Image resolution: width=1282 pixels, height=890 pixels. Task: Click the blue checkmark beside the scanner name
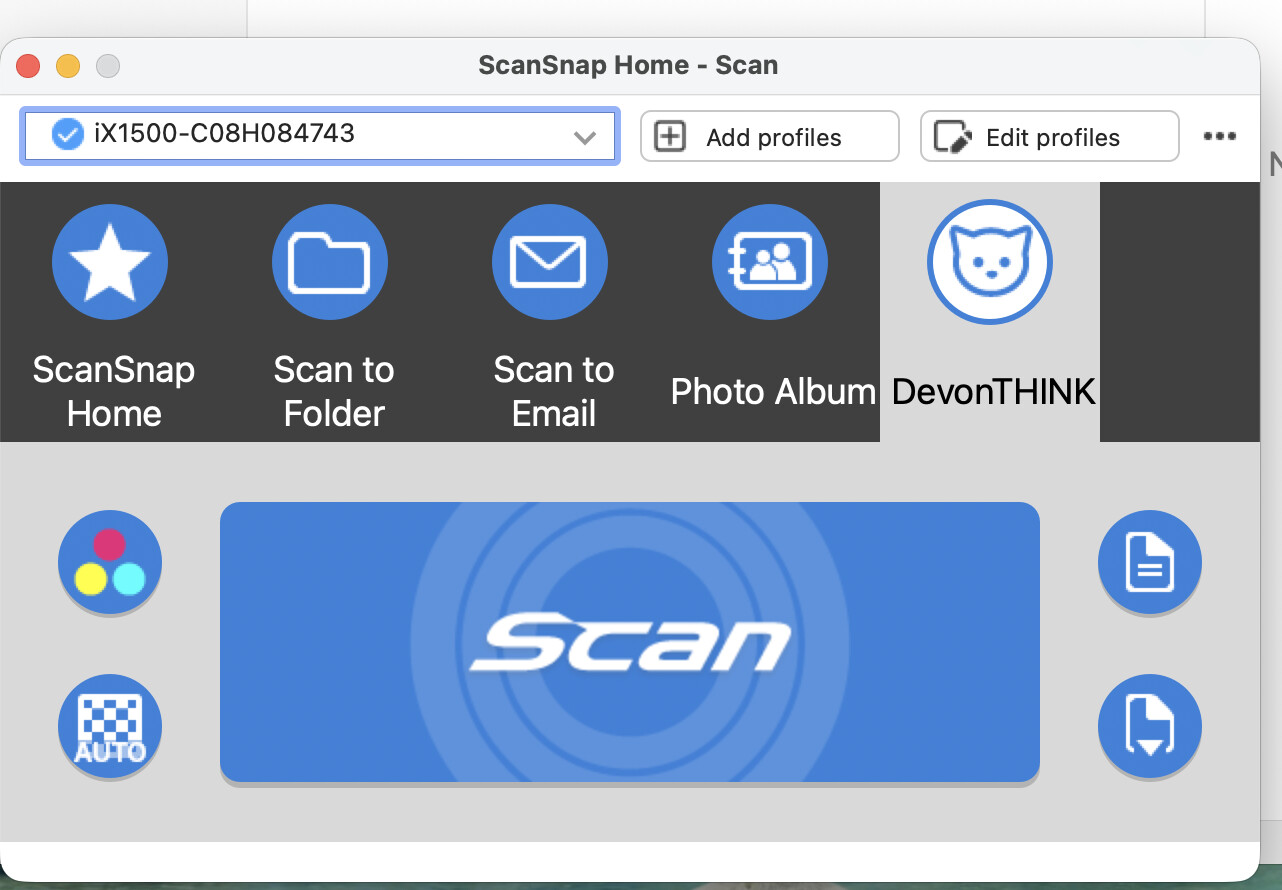coord(67,134)
